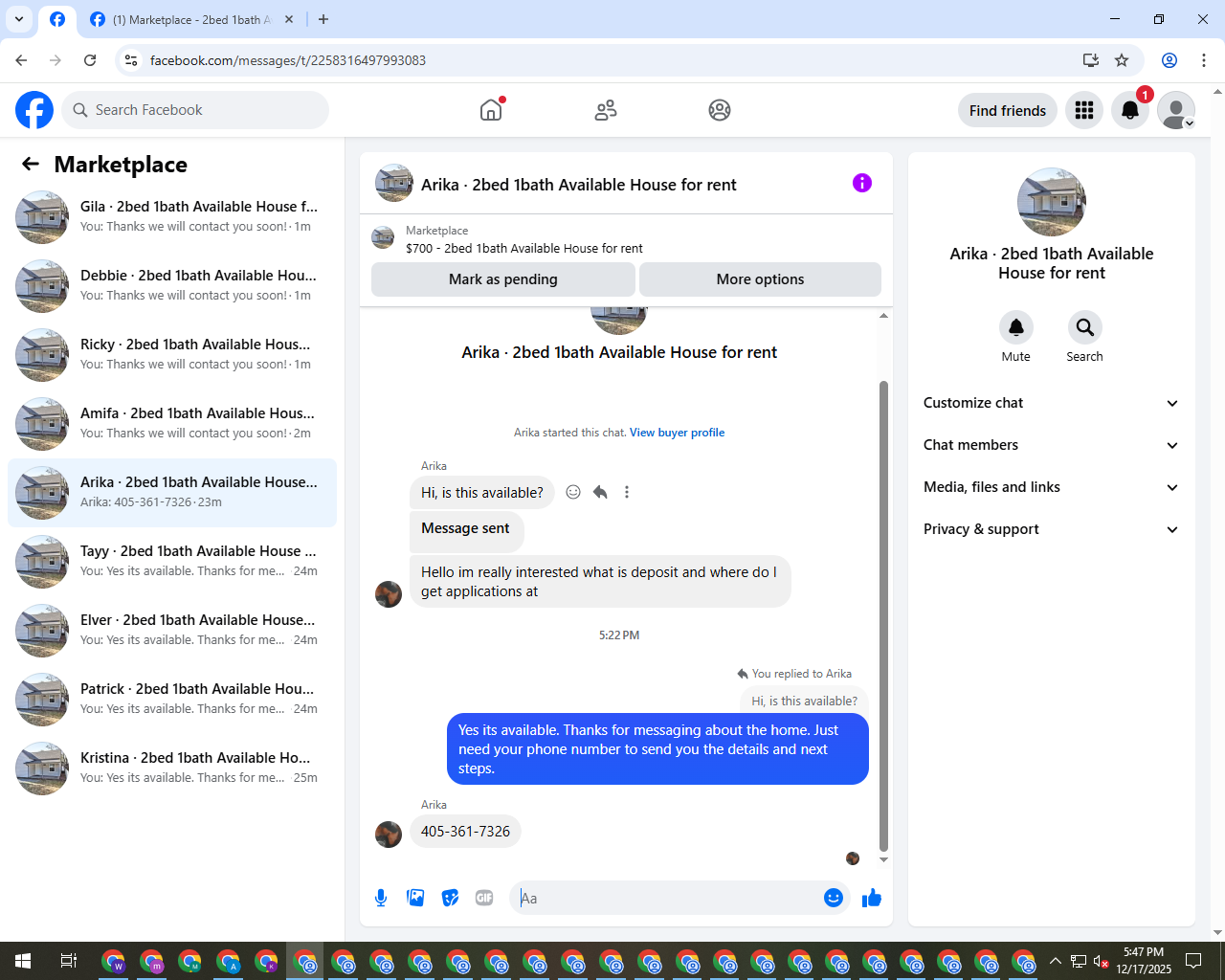Go to the Home feed icon
Image resolution: width=1225 pixels, height=980 pixels.
pyautogui.click(x=491, y=110)
